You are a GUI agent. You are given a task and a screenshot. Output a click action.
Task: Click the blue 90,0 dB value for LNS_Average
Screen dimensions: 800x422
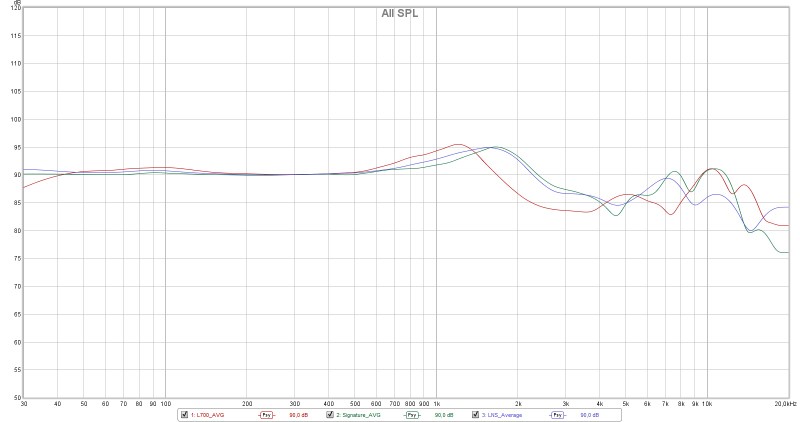pos(589,414)
